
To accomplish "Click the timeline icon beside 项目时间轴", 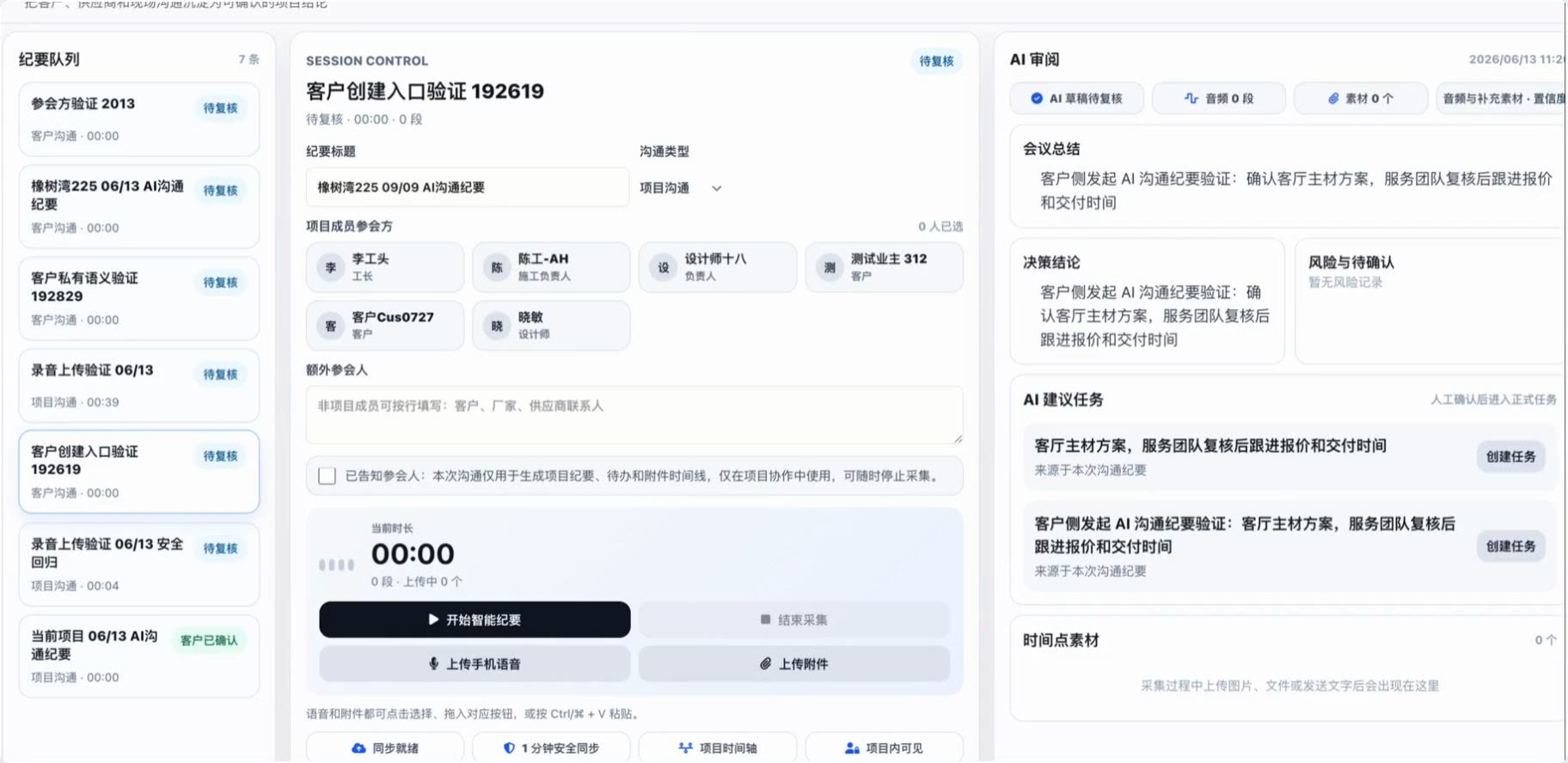I will click(685, 748).
